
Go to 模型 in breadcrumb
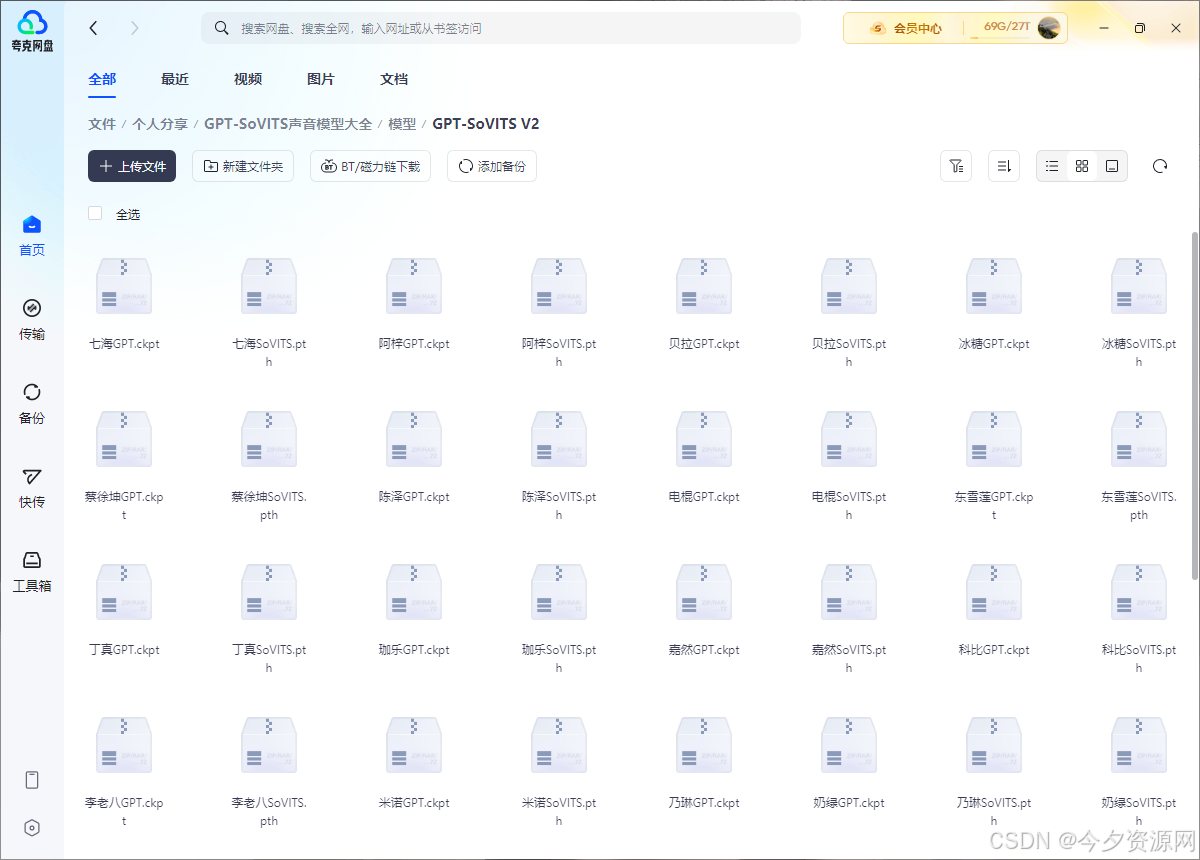click(402, 124)
